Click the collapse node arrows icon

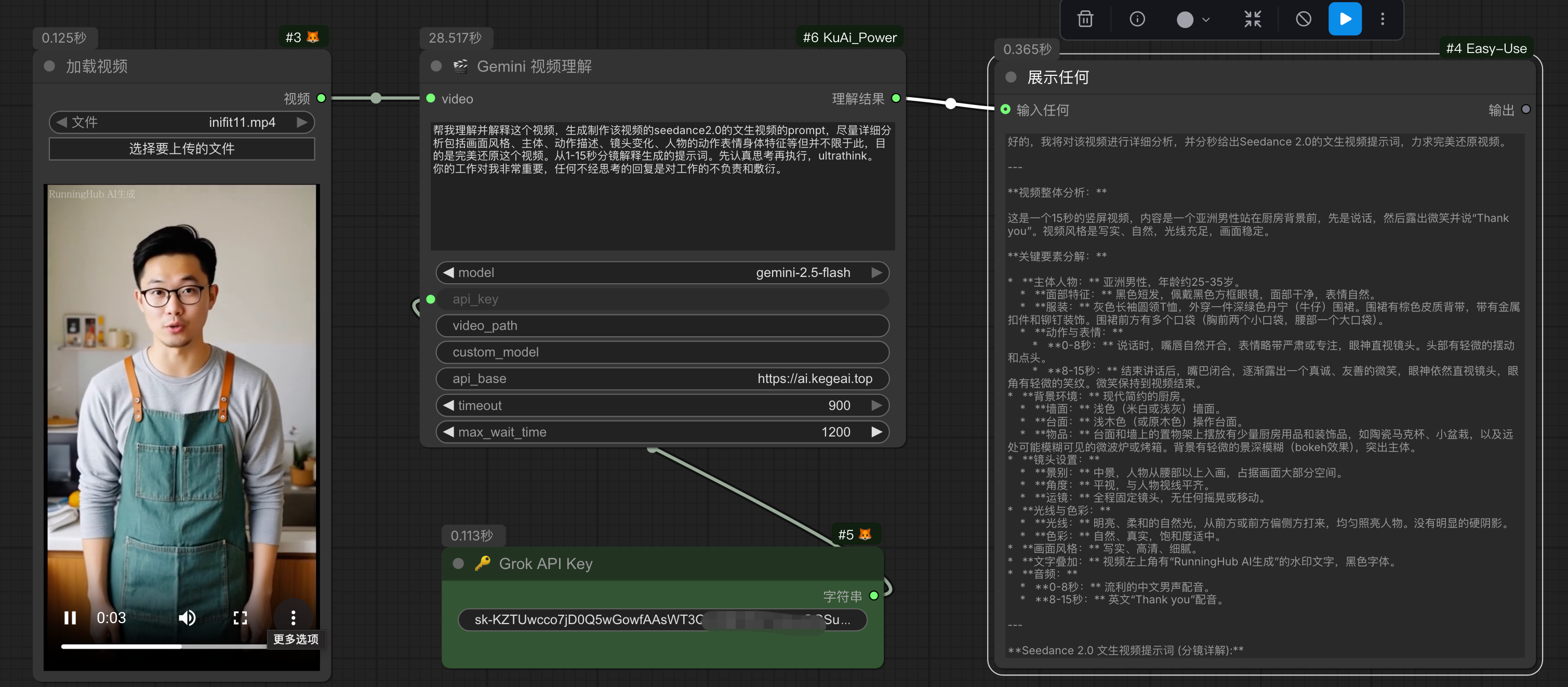[x=1252, y=20]
